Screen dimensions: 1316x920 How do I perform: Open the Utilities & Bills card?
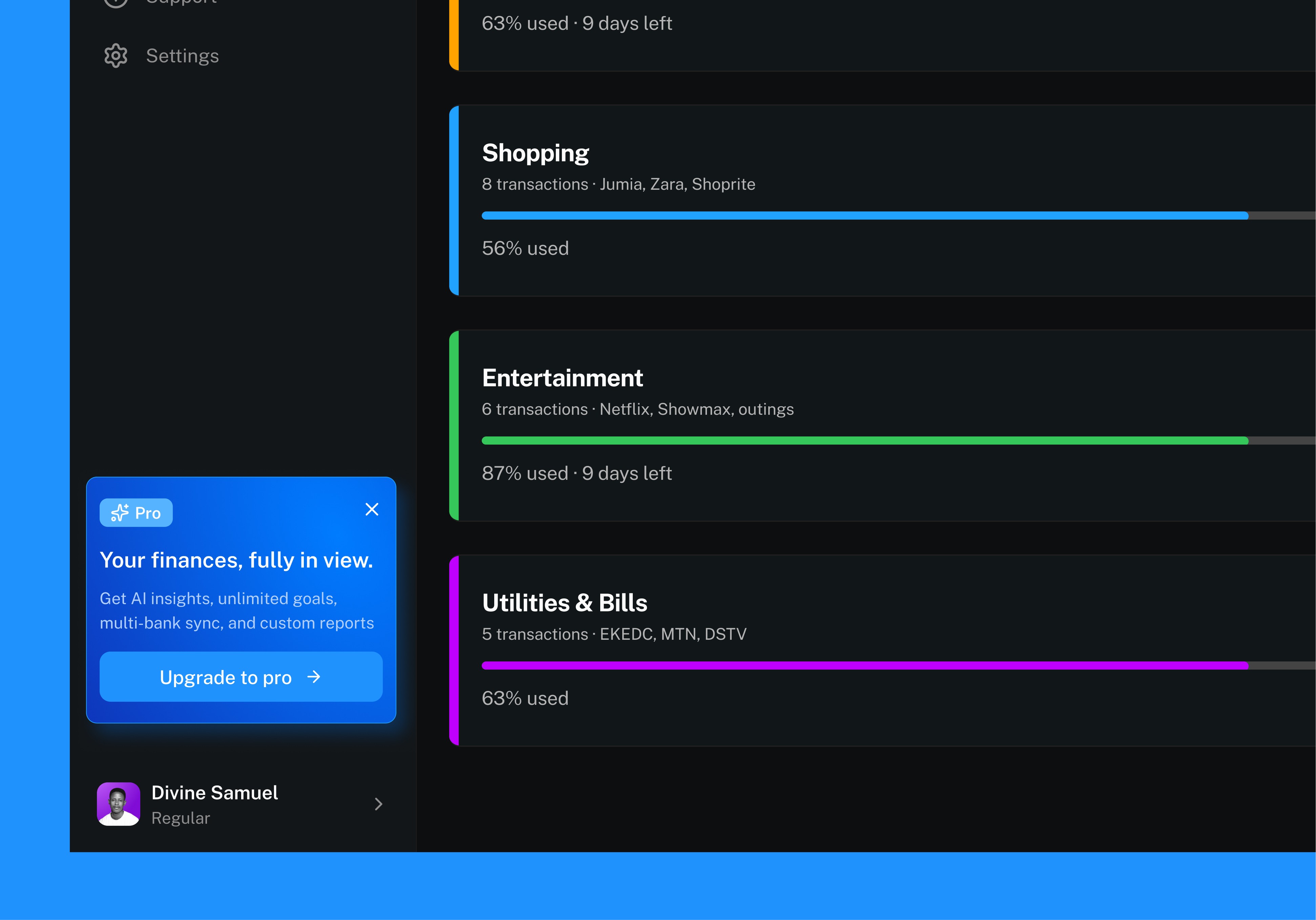565,603
